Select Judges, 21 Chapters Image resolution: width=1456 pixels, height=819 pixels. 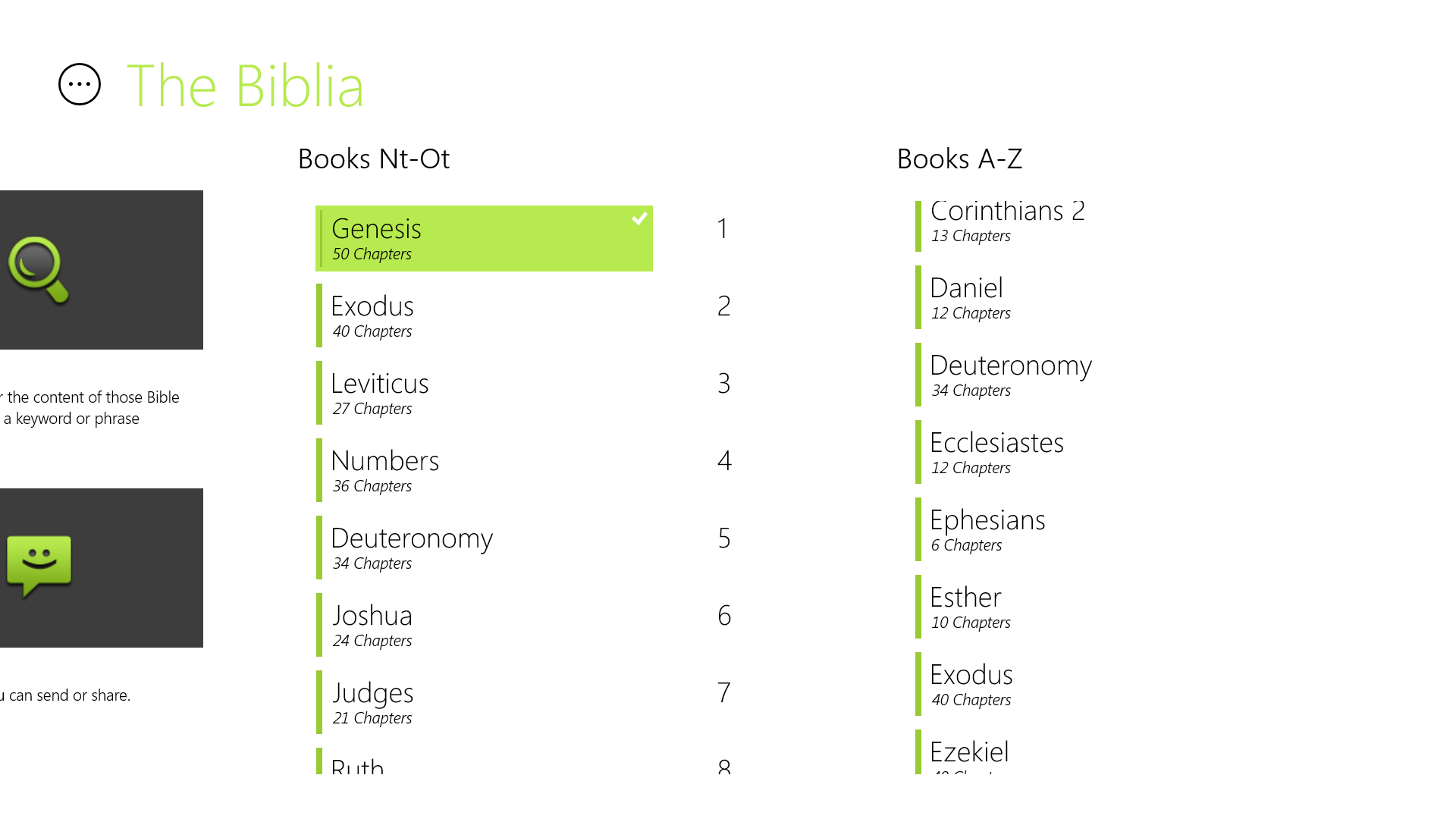[x=484, y=703]
